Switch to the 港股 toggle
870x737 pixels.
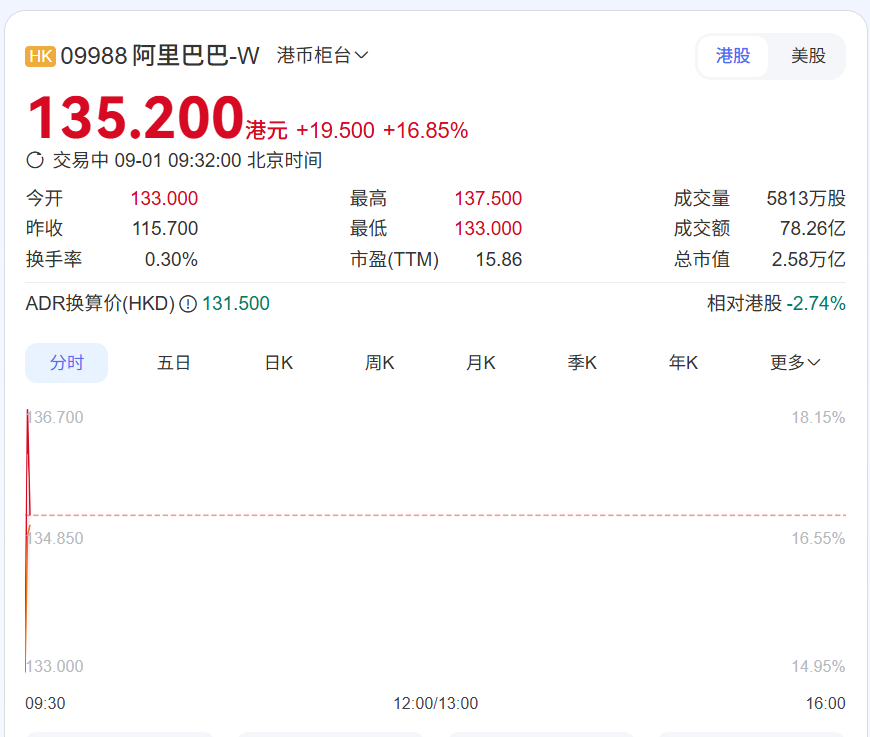[x=733, y=56]
